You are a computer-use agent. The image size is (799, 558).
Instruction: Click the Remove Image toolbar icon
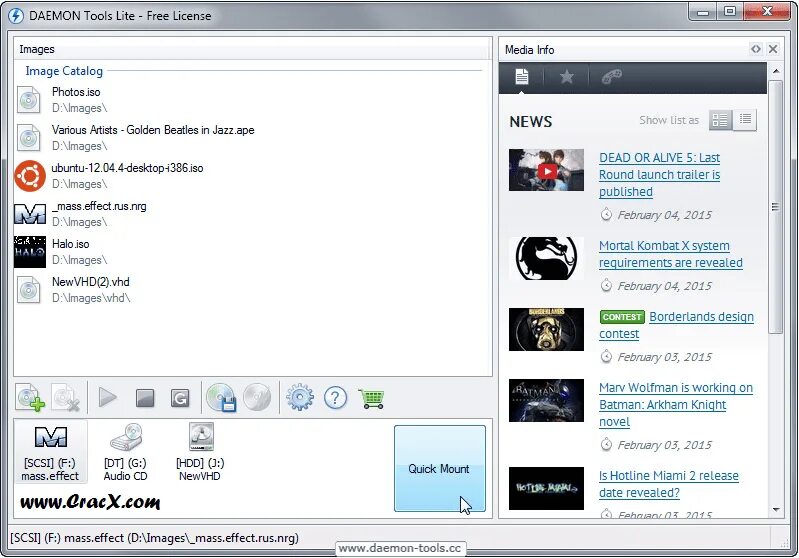point(66,397)
